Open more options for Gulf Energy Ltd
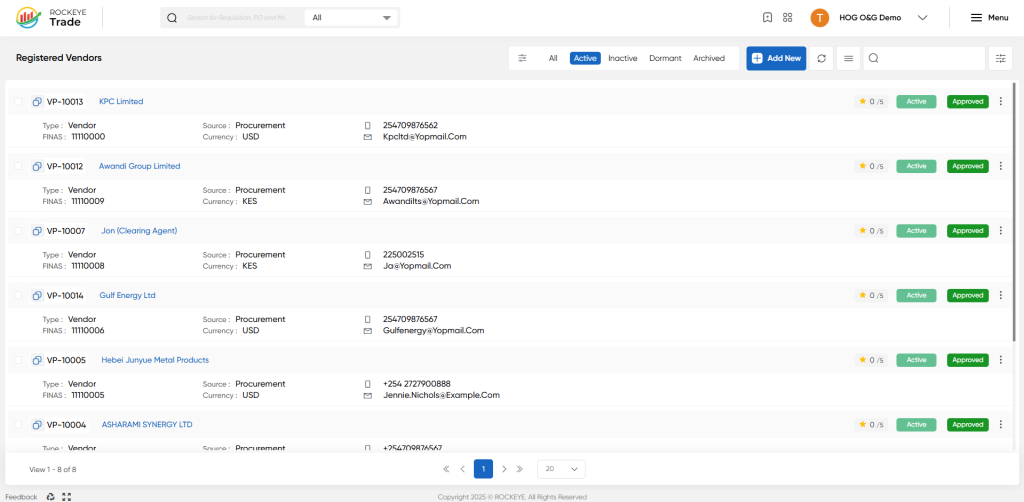The image size is (1024, 502). [1000, 295]
